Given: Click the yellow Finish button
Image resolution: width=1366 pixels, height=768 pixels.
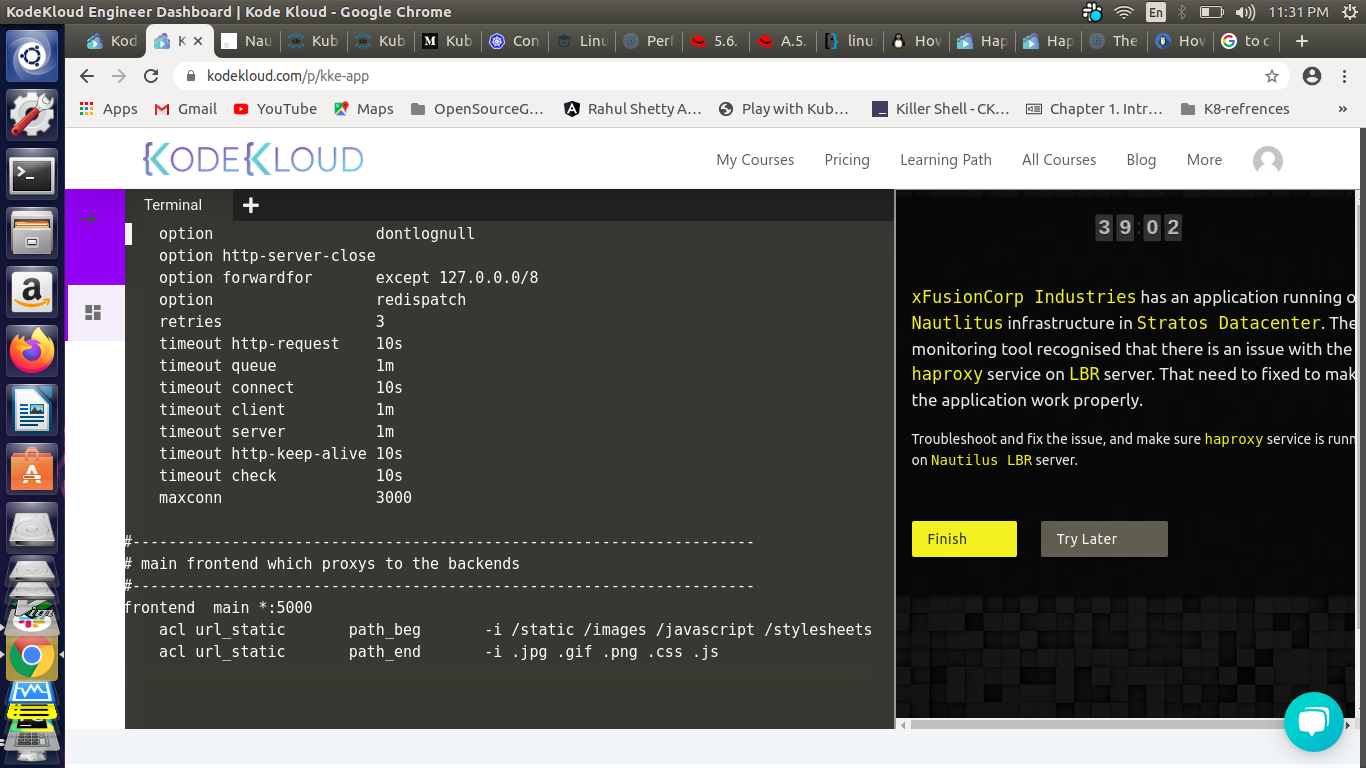Looking at the screenshot, I should pyautogui.click(x=964, y=539).
